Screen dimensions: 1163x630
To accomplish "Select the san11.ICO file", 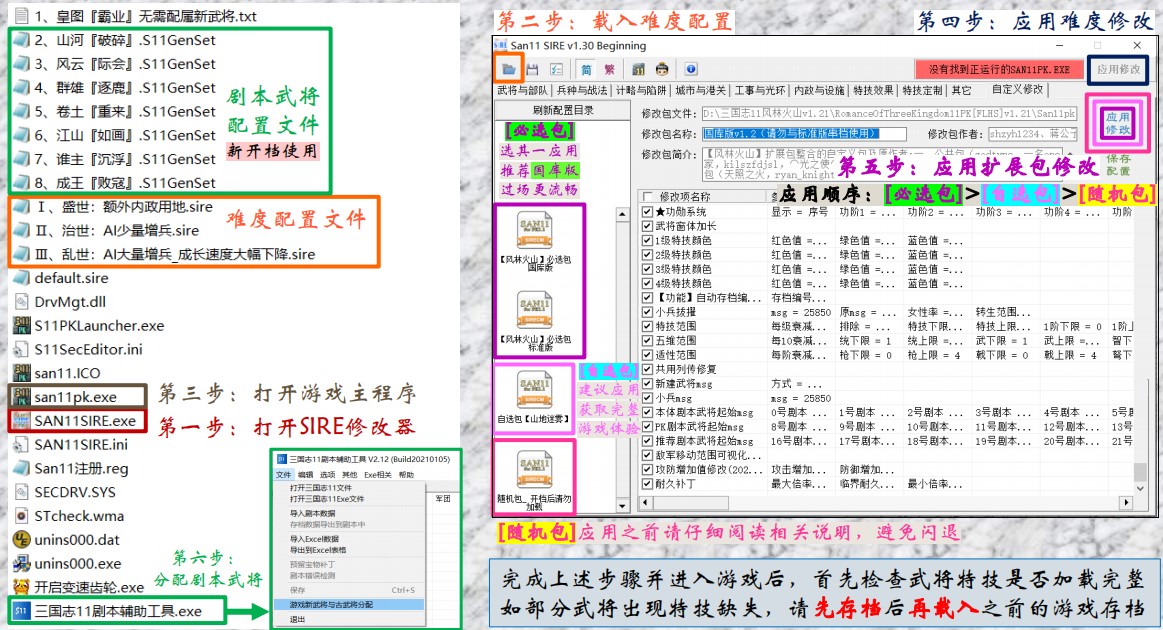I will [56, 373].
